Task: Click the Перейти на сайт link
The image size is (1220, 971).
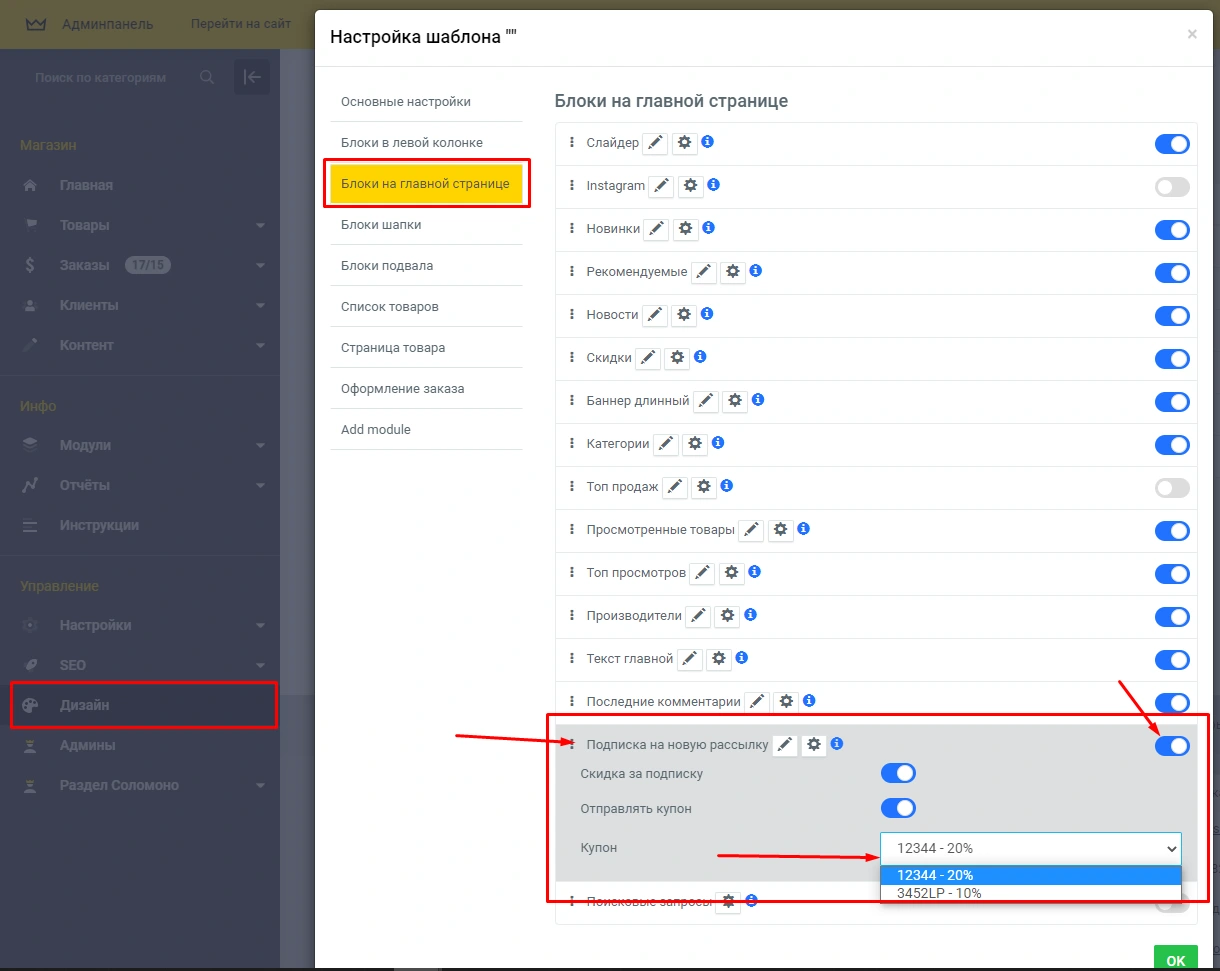Action: tap(241, 23)
